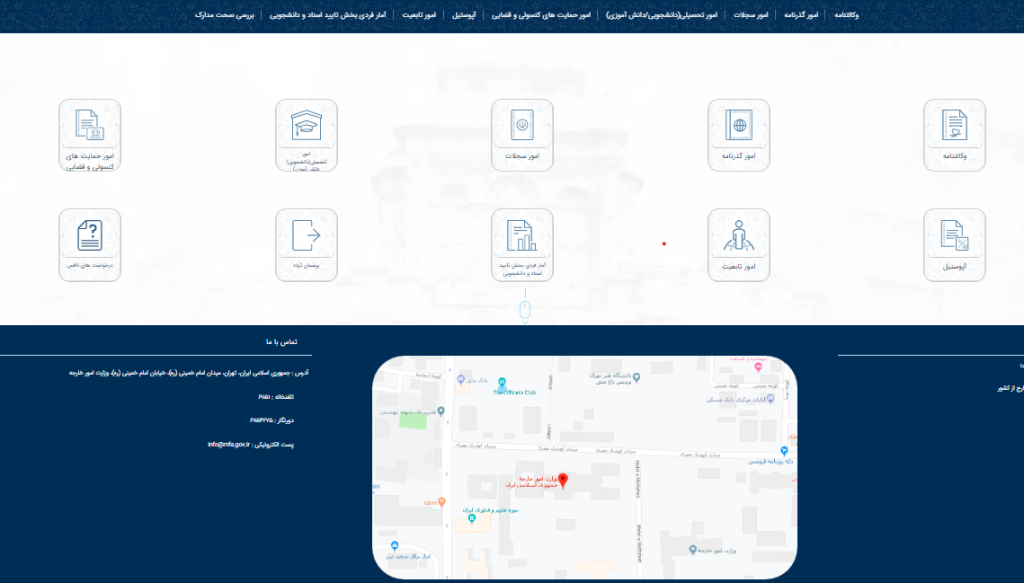Open the آپوستیل document icon tile
Image resolution: width=1024 pixels, height=583 pixels.
pos(954,239)
